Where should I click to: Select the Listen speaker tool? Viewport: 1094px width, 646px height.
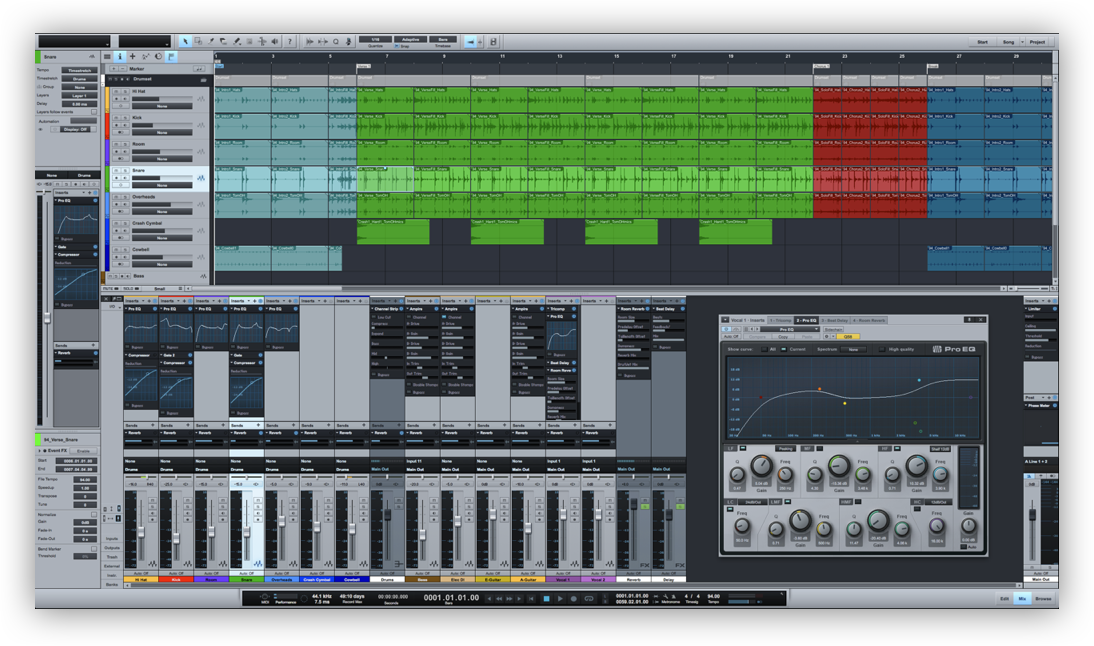click(x=276, y=42)
